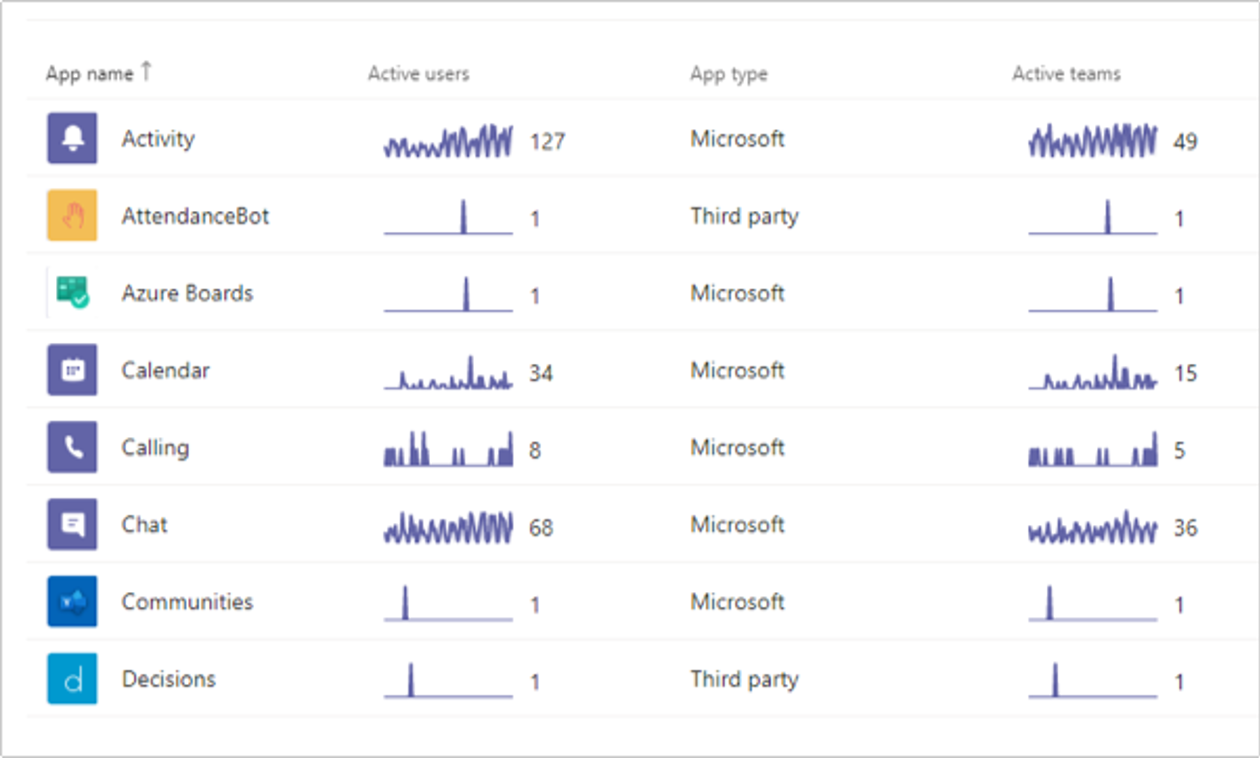
Task: Click the Activity bell icon
Action: pos(71,138)
